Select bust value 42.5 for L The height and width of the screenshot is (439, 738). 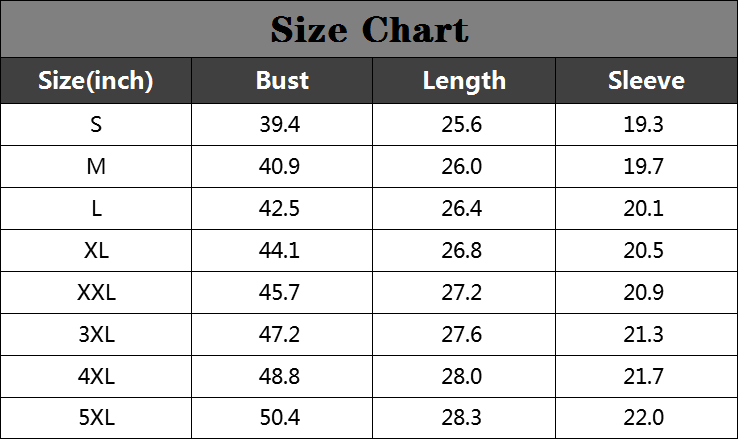[279, 208]
